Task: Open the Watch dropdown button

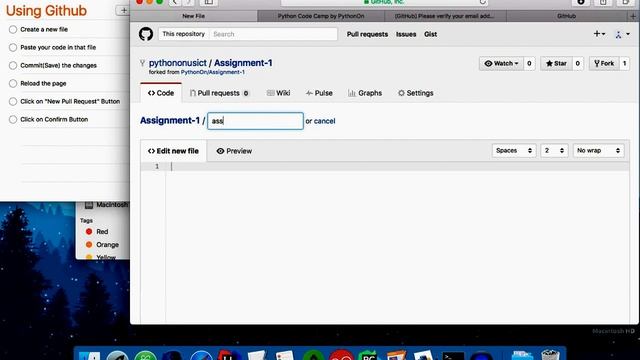Action: tap(501, 63)
